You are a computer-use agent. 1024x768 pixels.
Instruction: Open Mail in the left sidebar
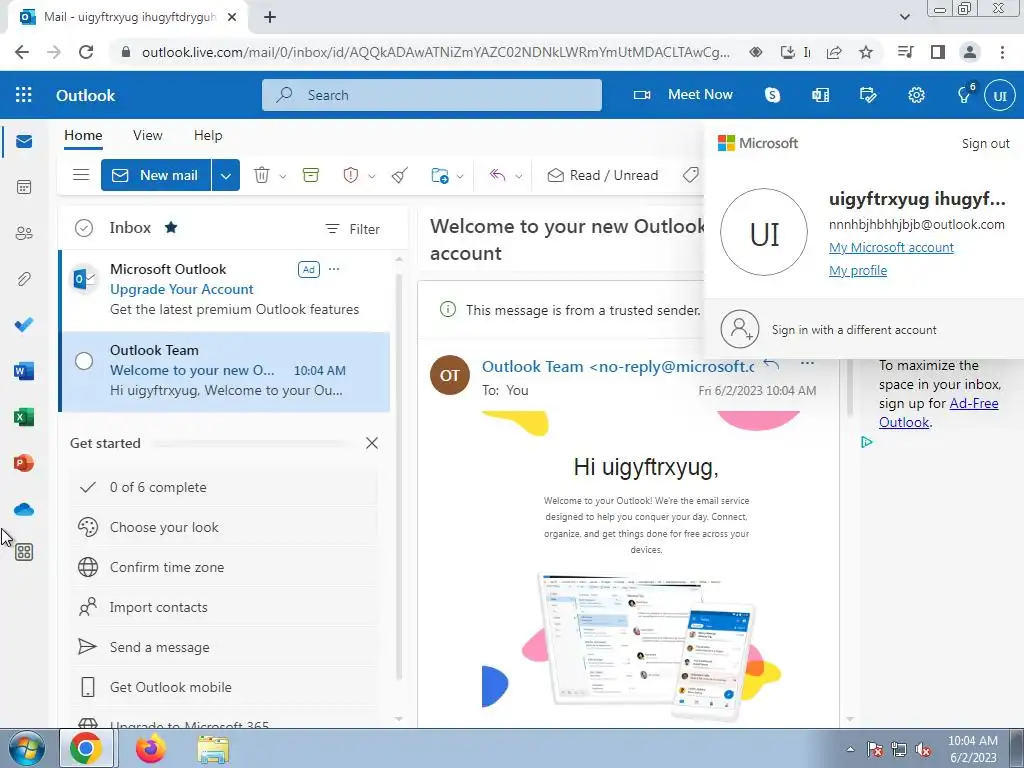click(x=24, y=142)
